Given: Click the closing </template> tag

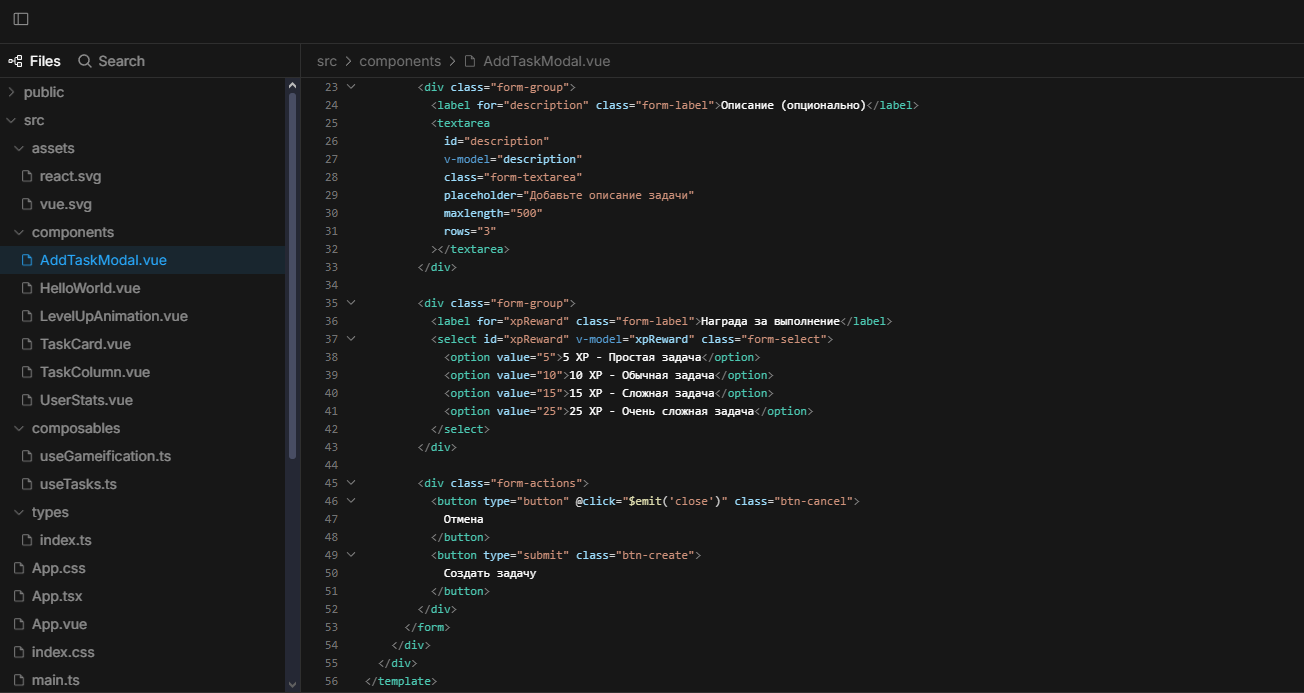Looking at the screenshot, I should 401,681.
